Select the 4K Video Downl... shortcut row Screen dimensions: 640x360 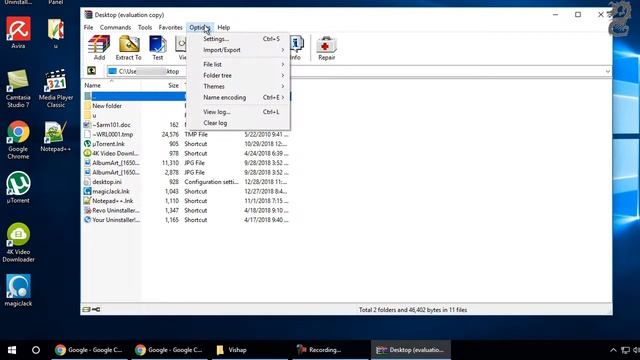(x=187, y=153)
